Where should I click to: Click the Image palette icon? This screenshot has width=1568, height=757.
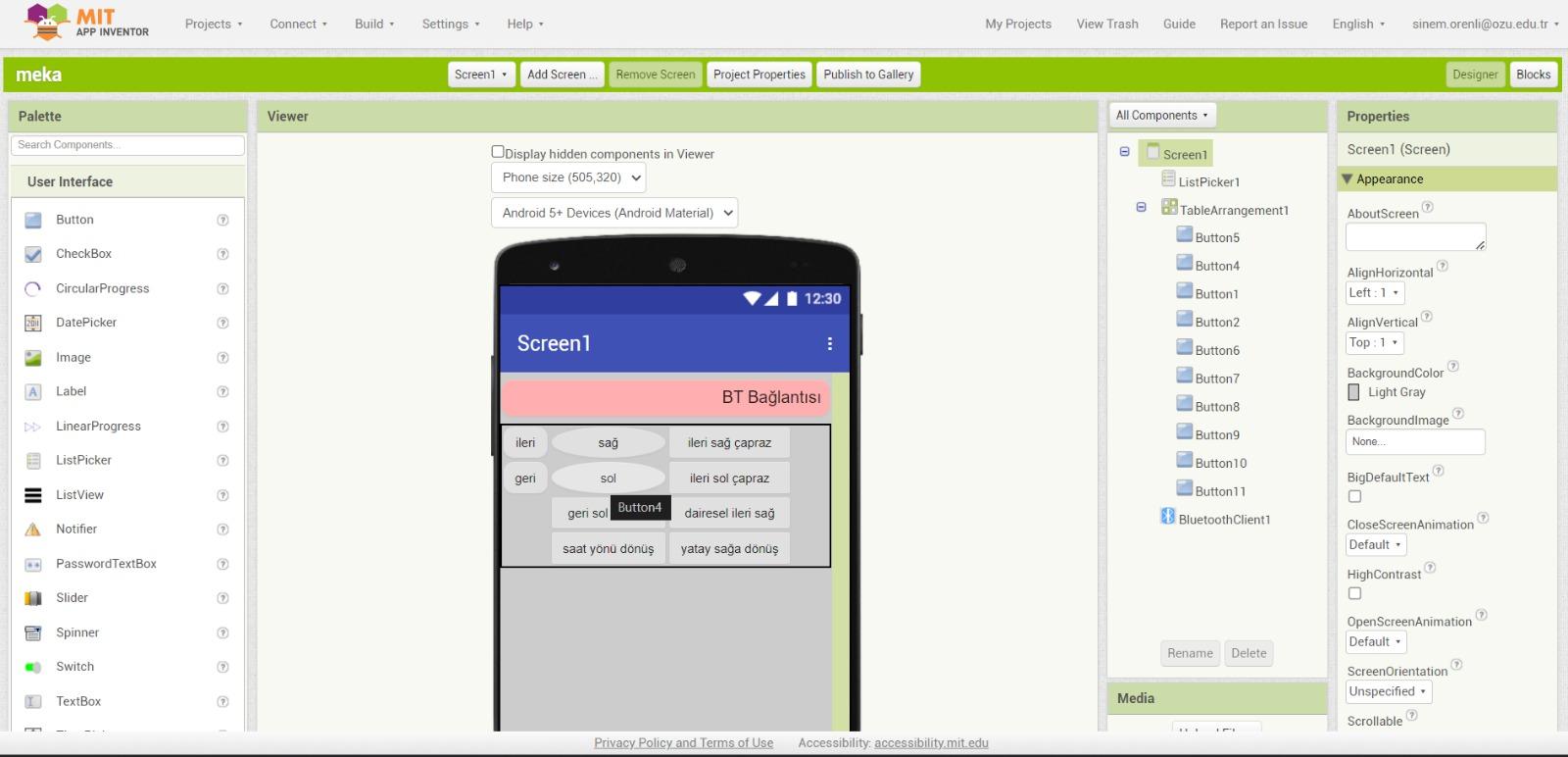click(x=33, y=358)
